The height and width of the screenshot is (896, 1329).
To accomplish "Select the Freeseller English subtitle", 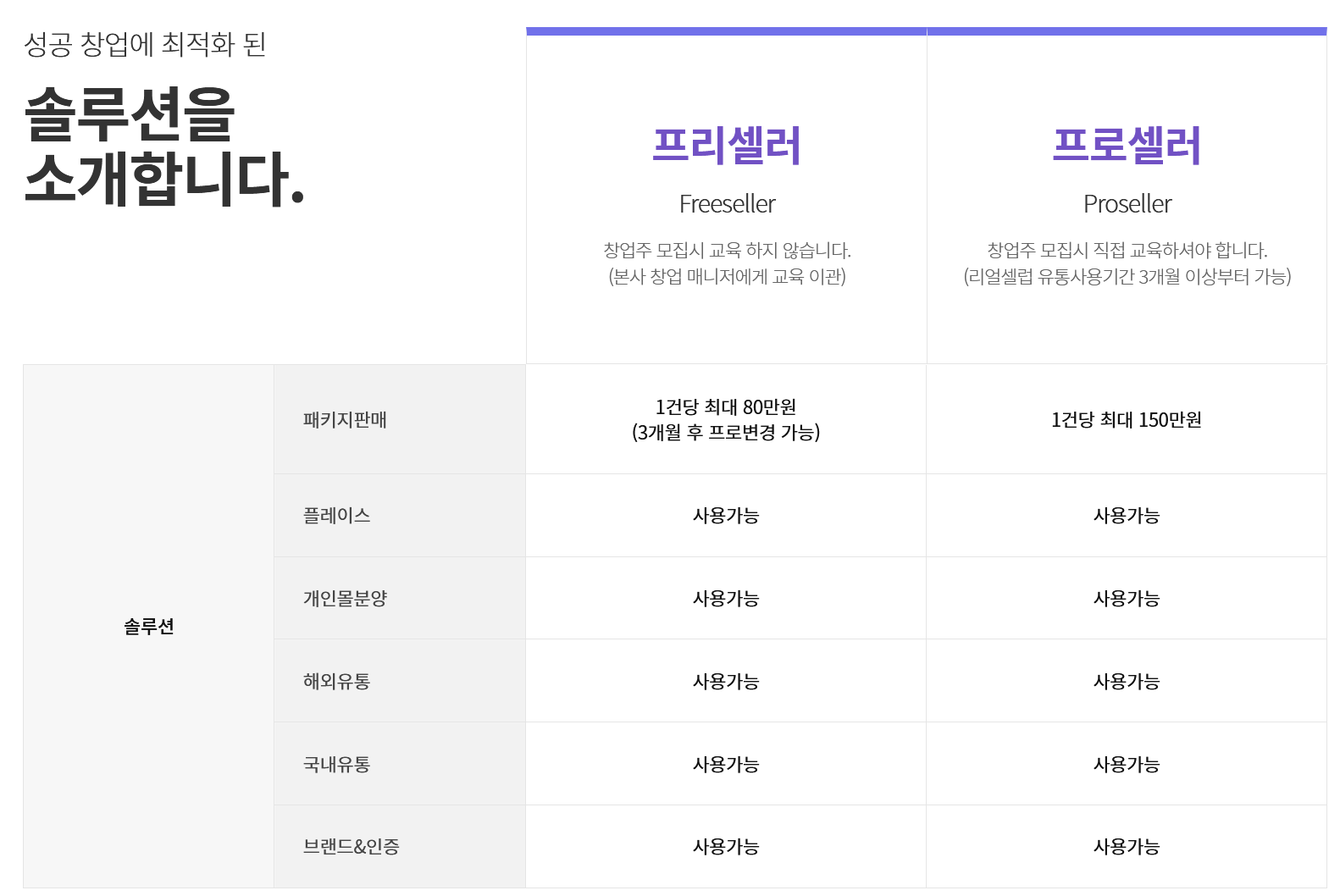I will (x=727, y=204).
